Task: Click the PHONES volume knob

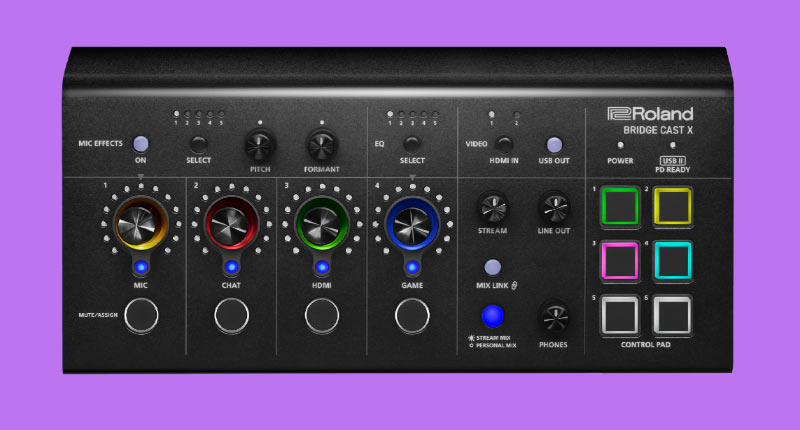Action: point(554,317)
